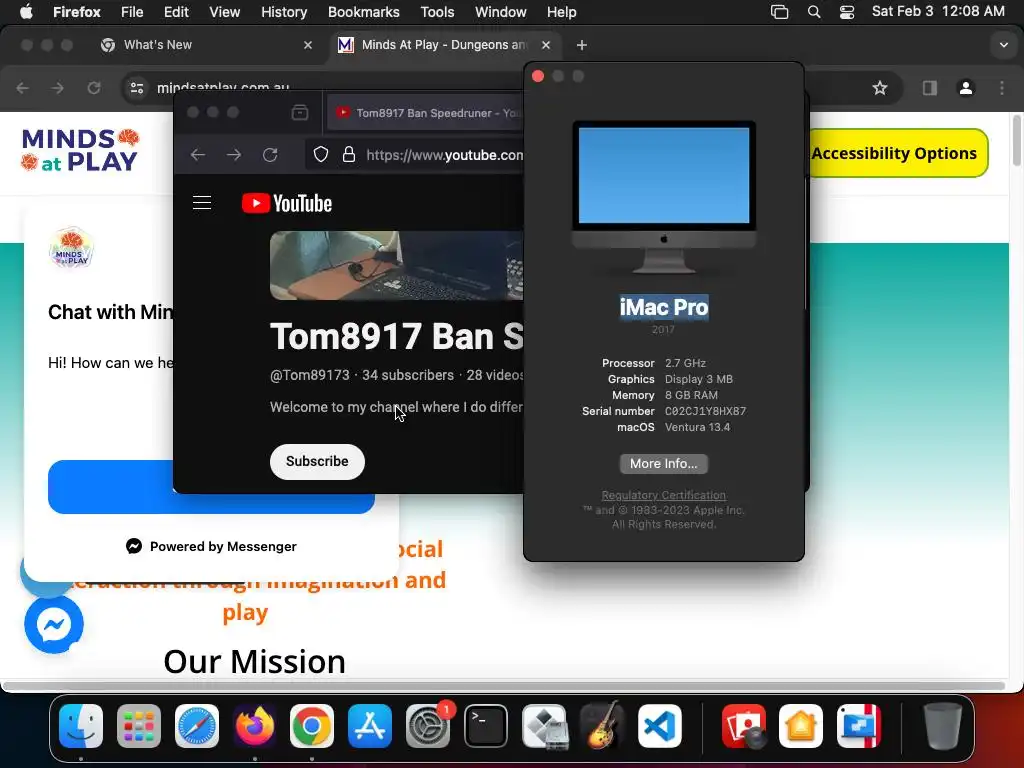This screenshot has height=768, width=1024.
Task: Click the YouTube logo
Action: [x=287, y=203]
